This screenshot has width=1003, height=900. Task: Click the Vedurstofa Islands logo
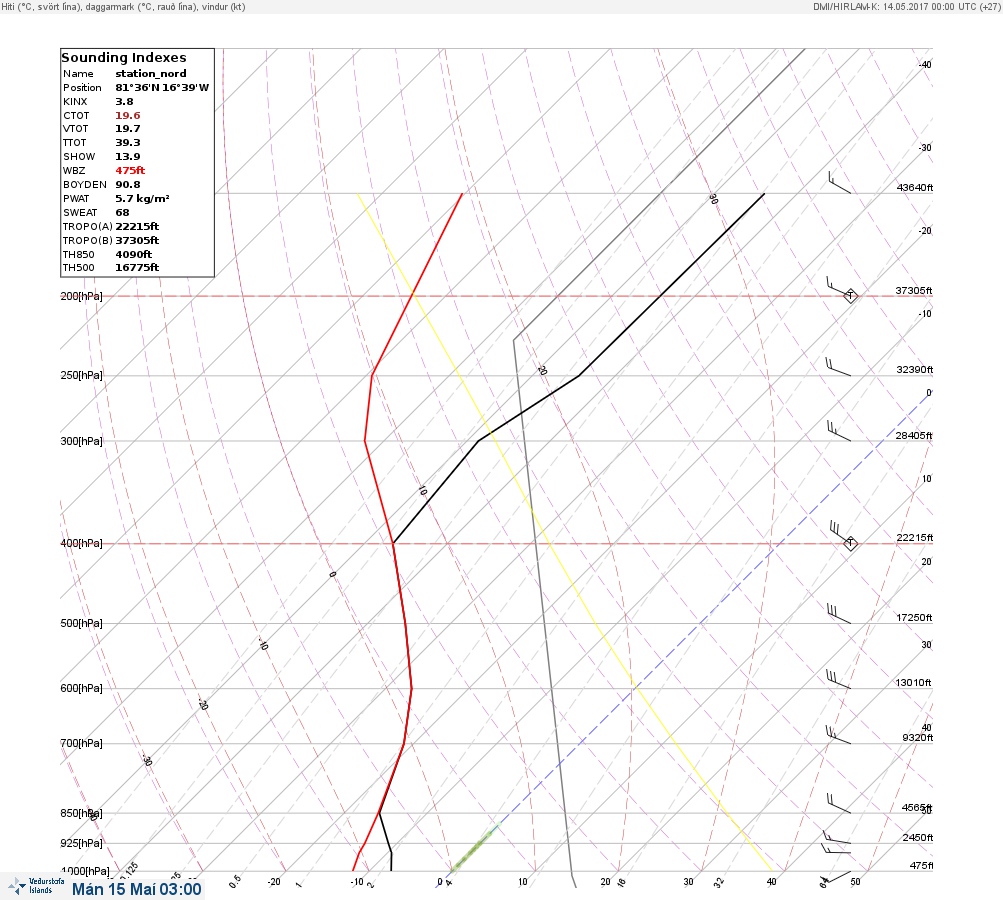[x=36, y=886]
